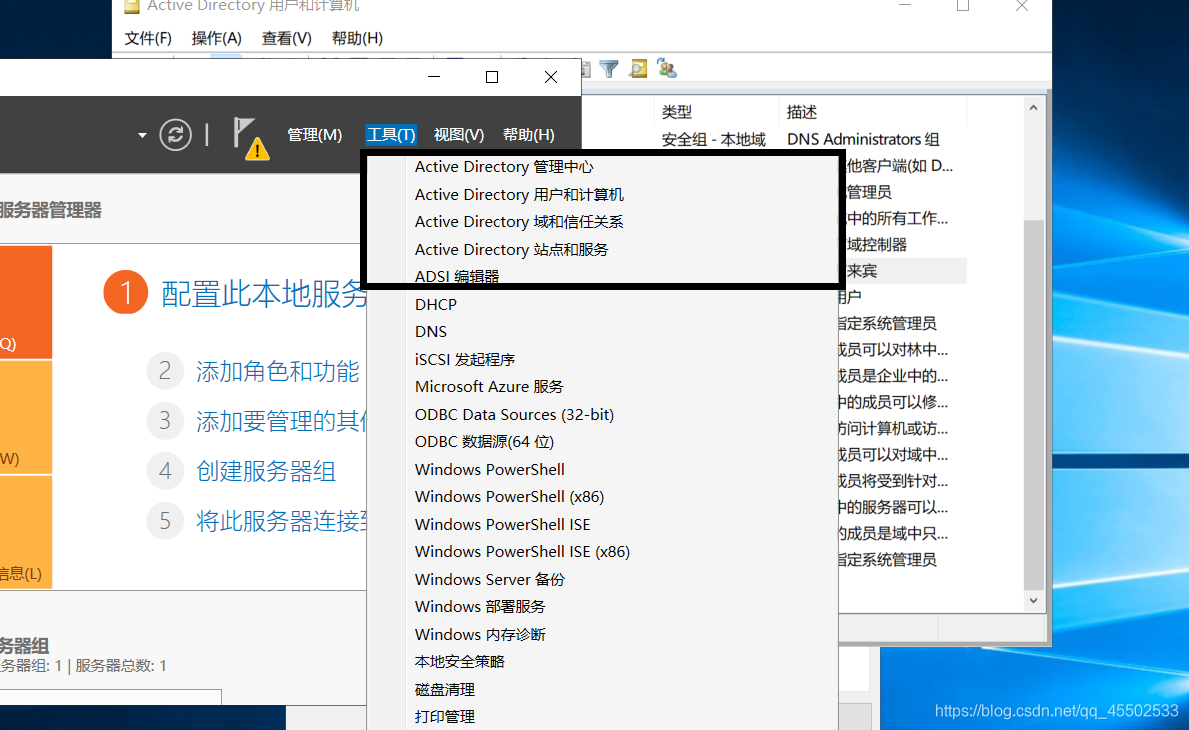The height and width of the screenshot is (730, 1189).
Task: Open 视图(V) menu in Server Manager
Action: (x=459, y=135)
